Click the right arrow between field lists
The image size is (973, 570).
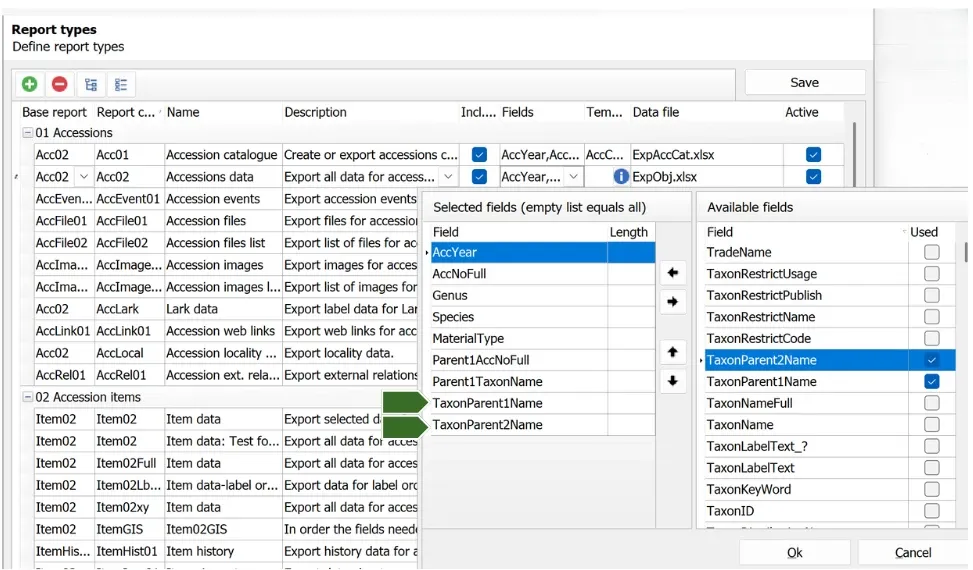tap(673, 301)
